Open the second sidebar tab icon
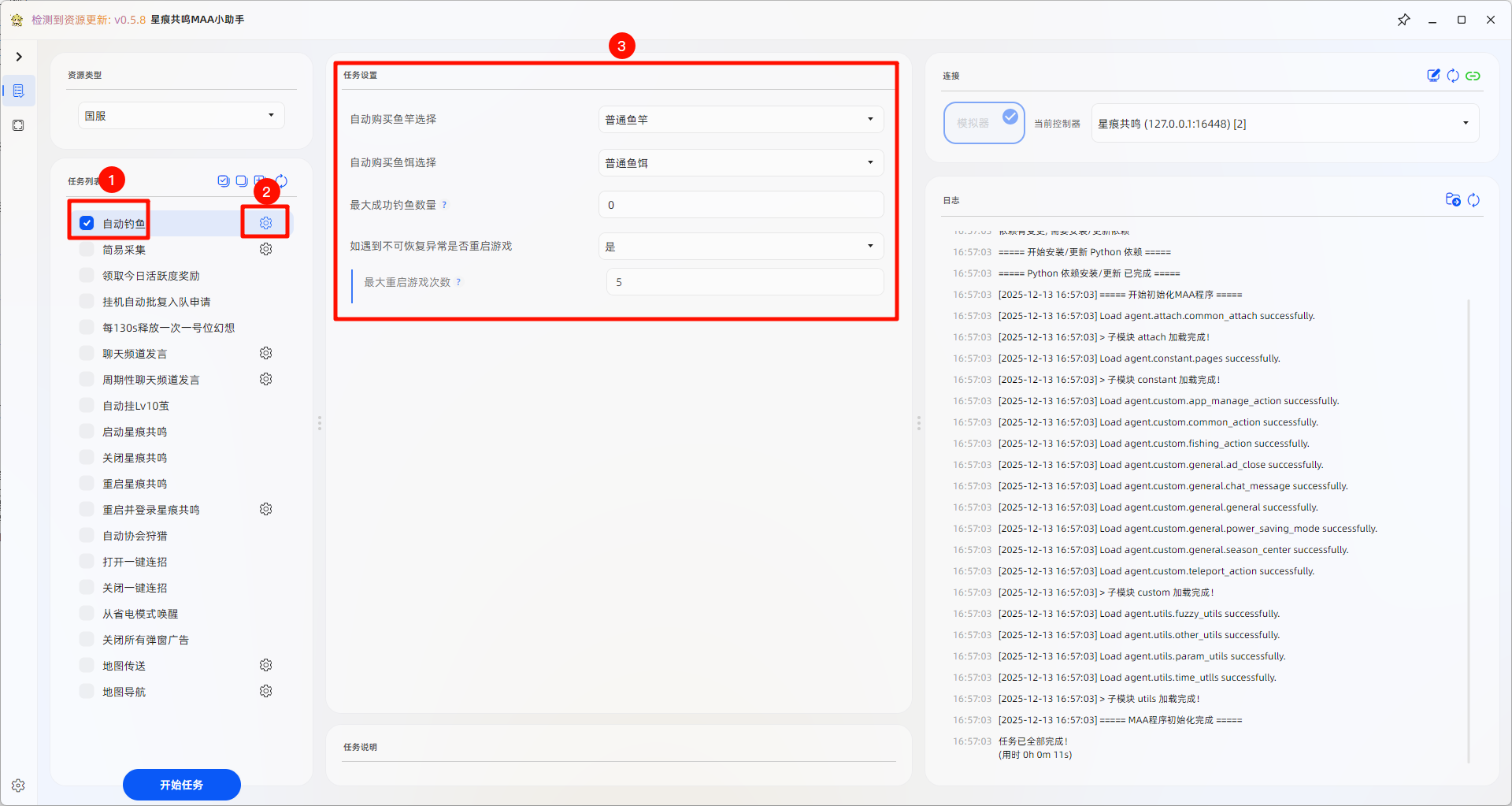 pyautogui.click(x=19, y=125)
